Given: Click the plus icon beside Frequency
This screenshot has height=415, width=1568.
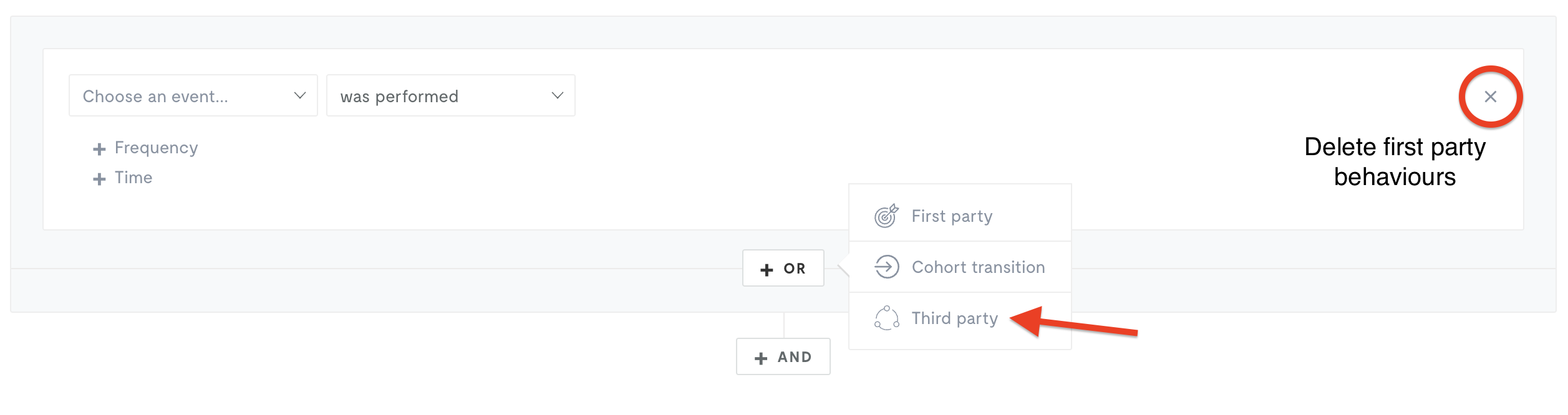Looking at the screenshot, I should click(x=99, y=149).
